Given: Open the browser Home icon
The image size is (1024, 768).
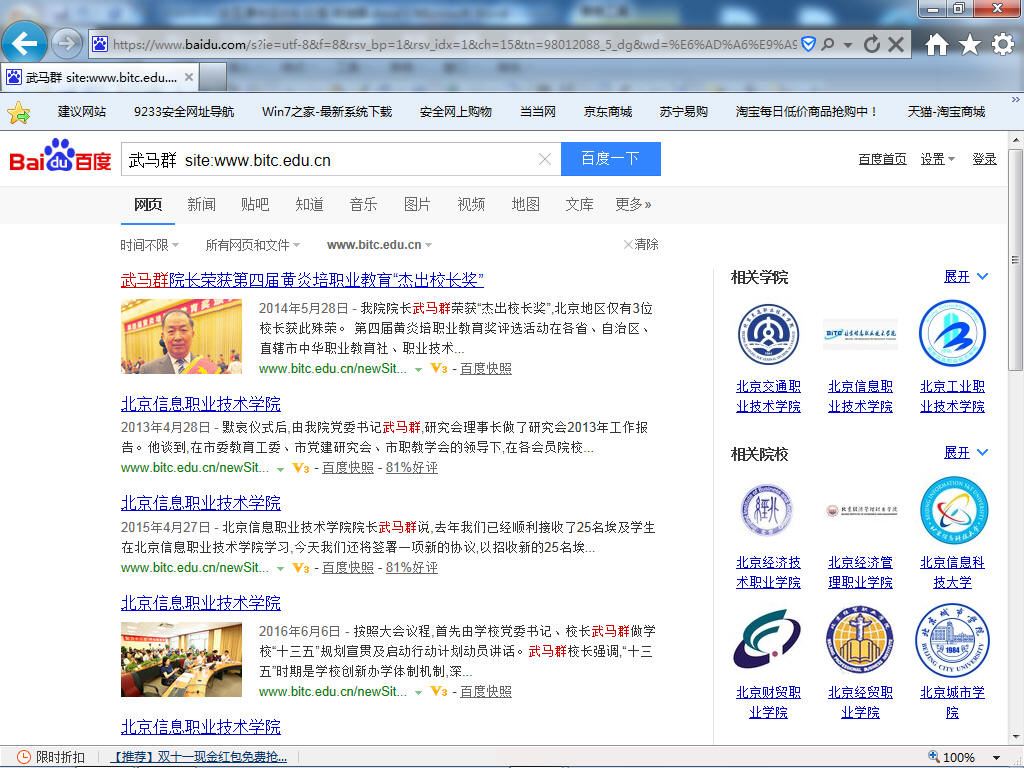Looking at the screenshot, I should pyautogui.click(x=936, y=44).
